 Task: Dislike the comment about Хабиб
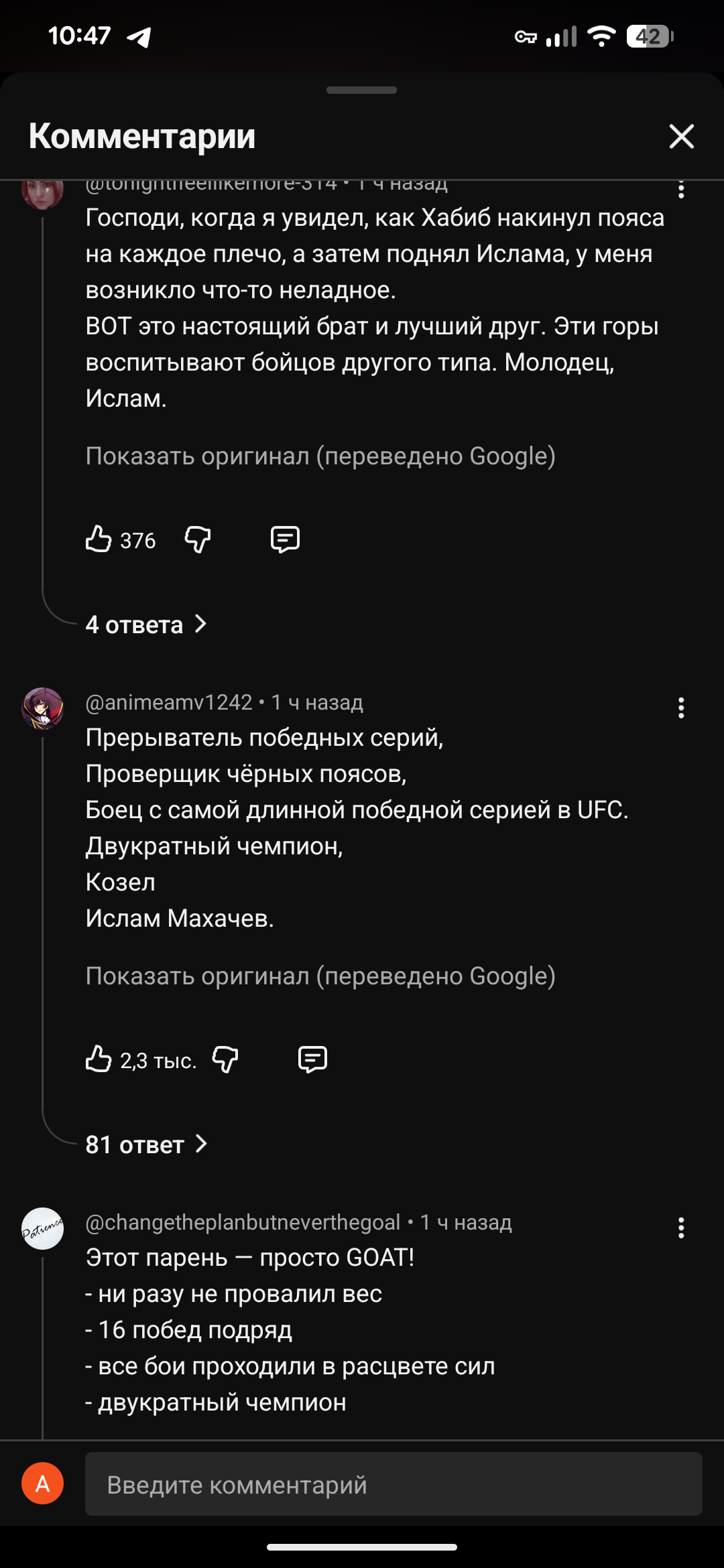[x=198, y=539]
